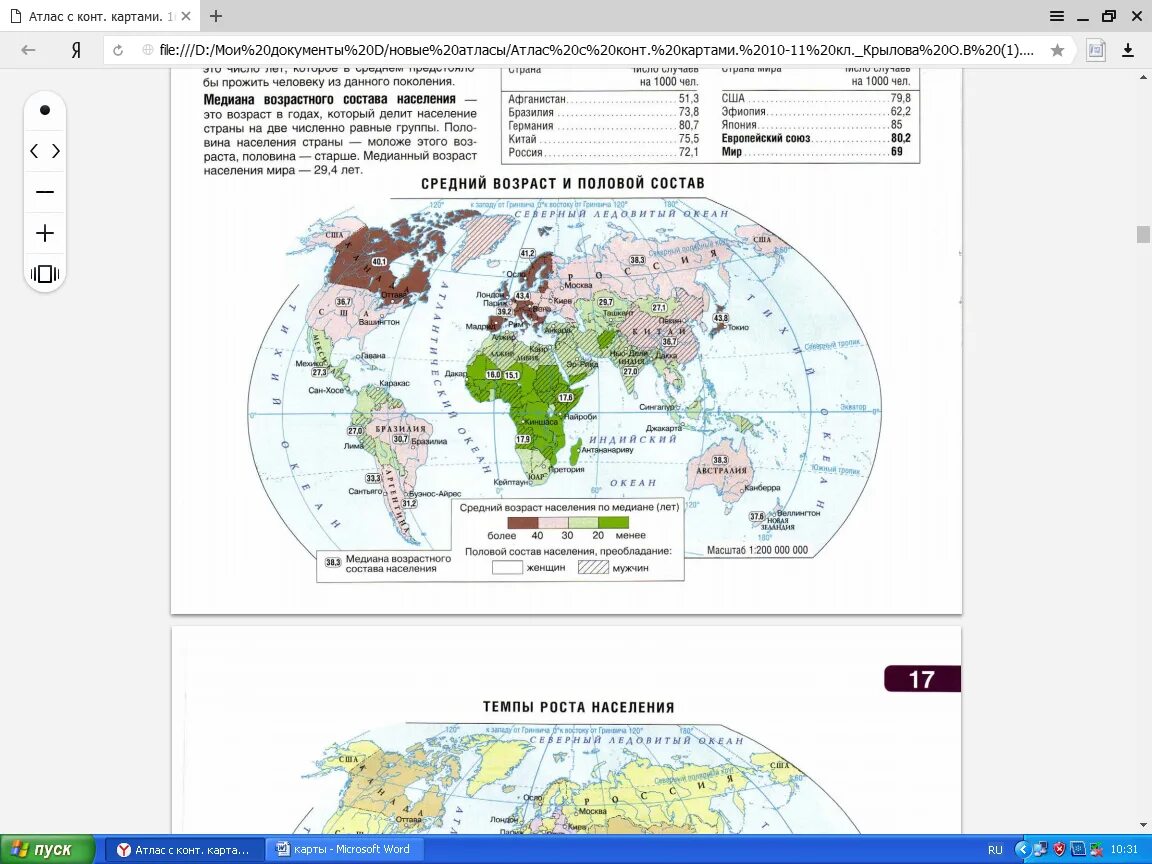This screenshot has height=864, width=1152.
Task: Click the Япония table row
Action: coord(816,125)
